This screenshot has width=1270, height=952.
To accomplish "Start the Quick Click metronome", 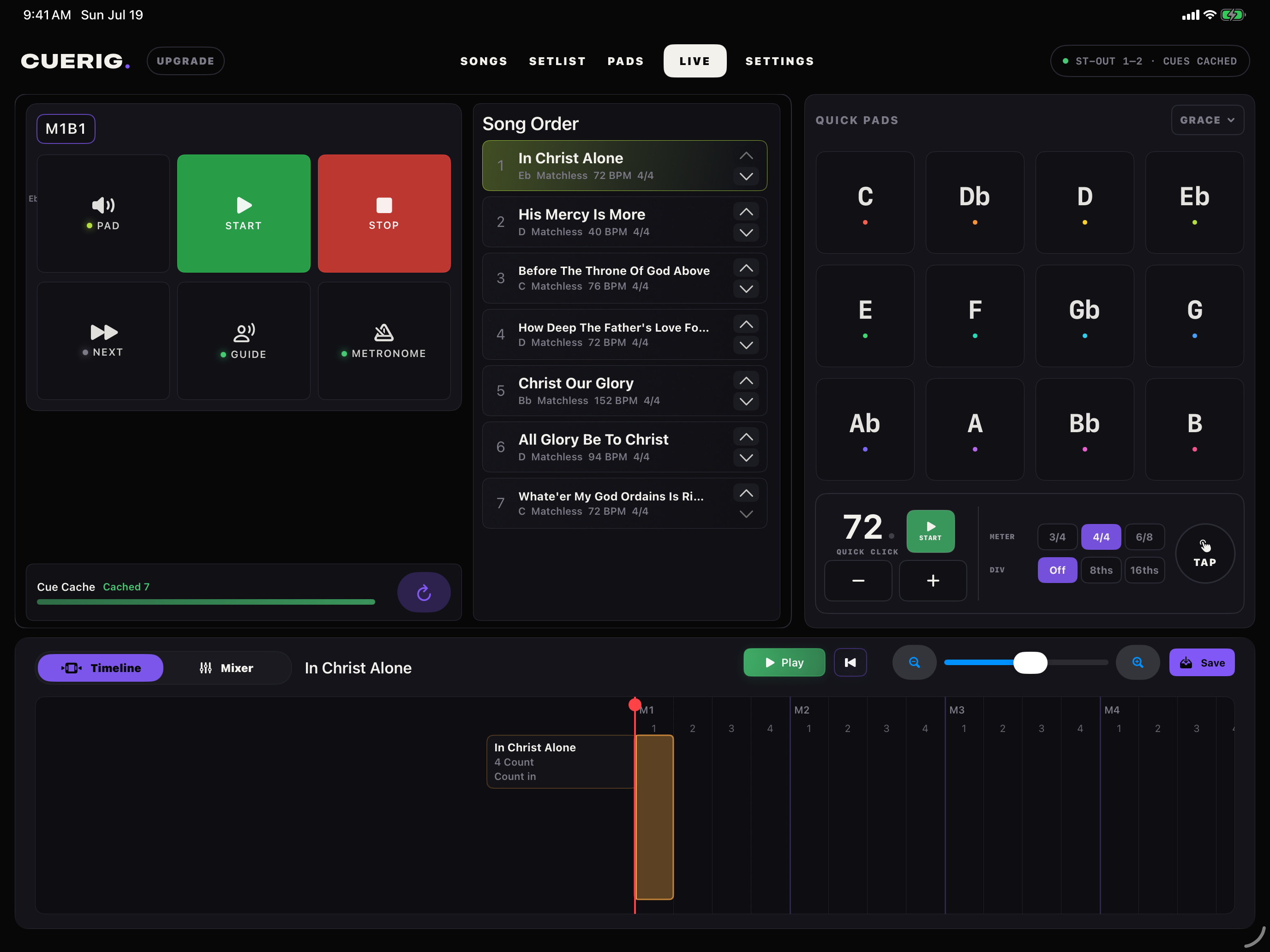I will click(930, 531).
